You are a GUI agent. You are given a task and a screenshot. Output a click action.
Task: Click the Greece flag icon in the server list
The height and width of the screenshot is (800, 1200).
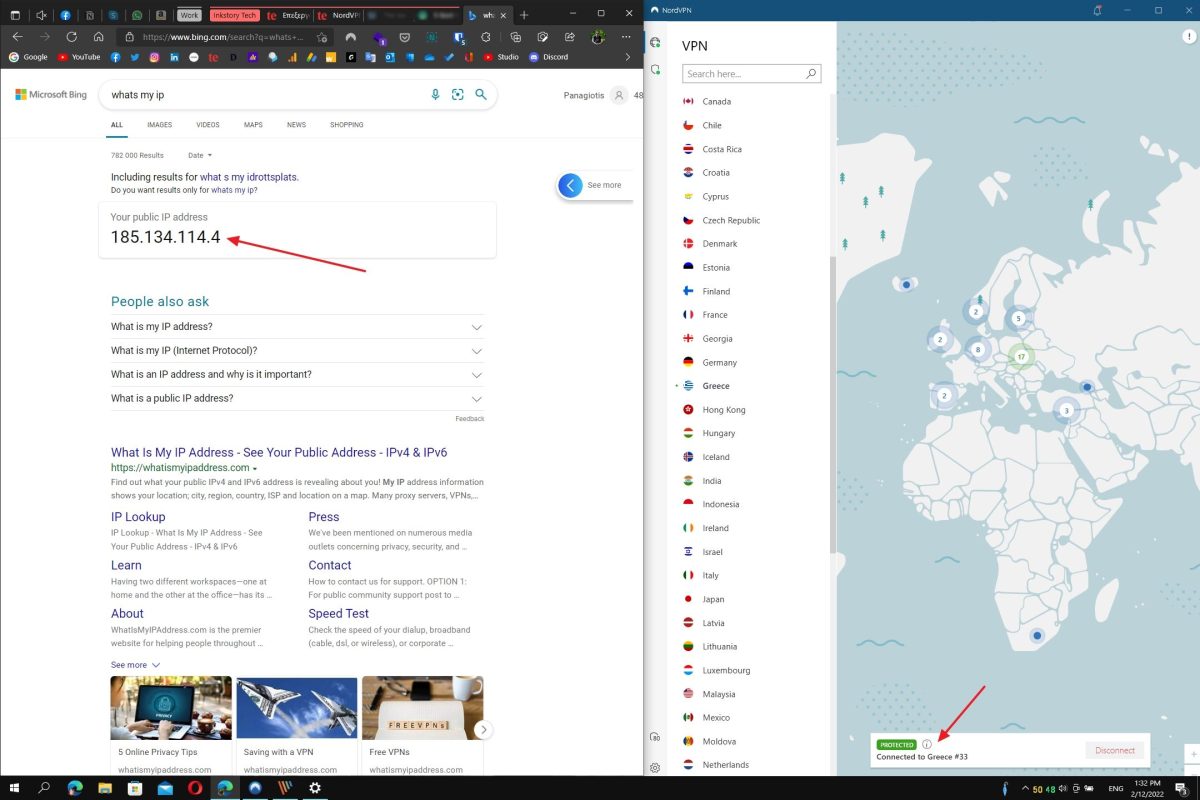687,386
